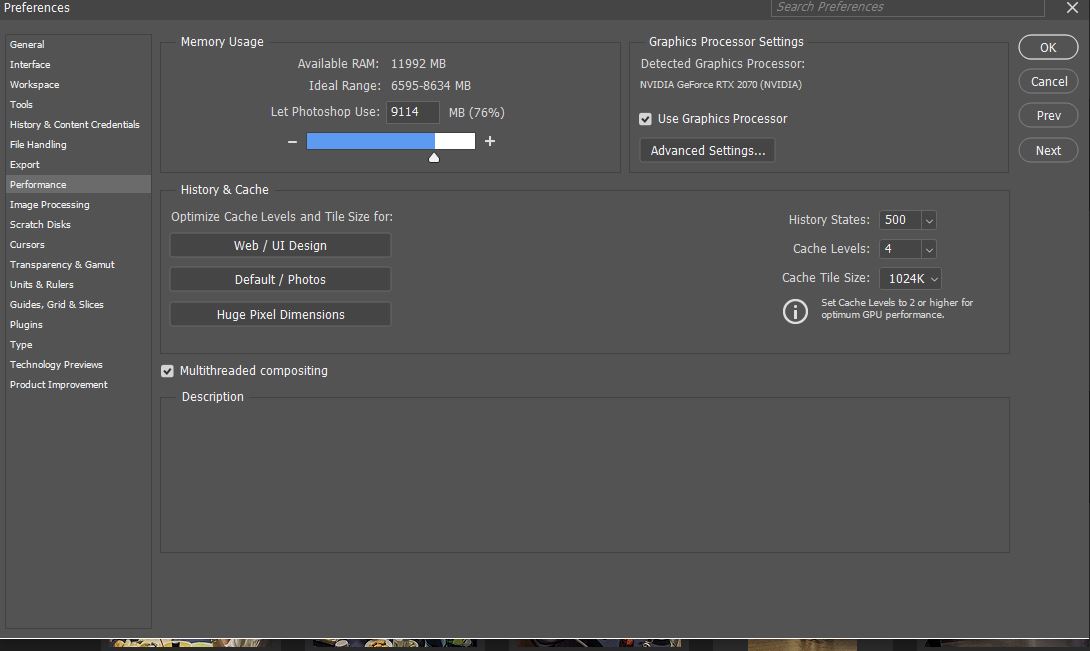1090x651 pixels.
Task: Open the Cursors preferences section
Action: [27, 244]
